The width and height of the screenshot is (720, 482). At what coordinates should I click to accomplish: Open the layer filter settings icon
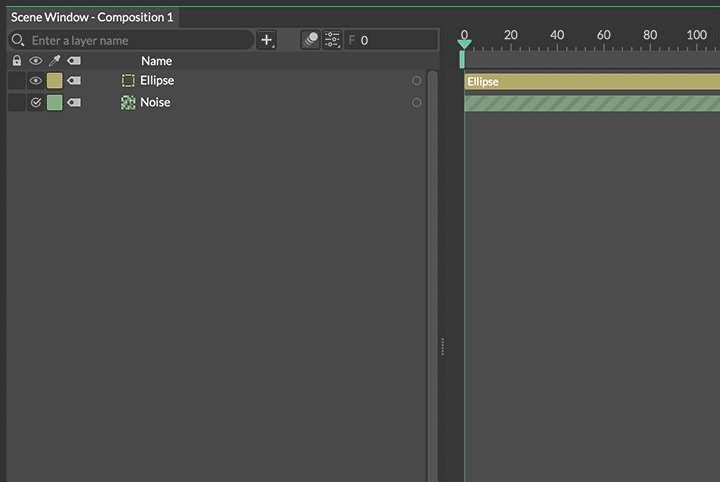(x=332, y=40)
